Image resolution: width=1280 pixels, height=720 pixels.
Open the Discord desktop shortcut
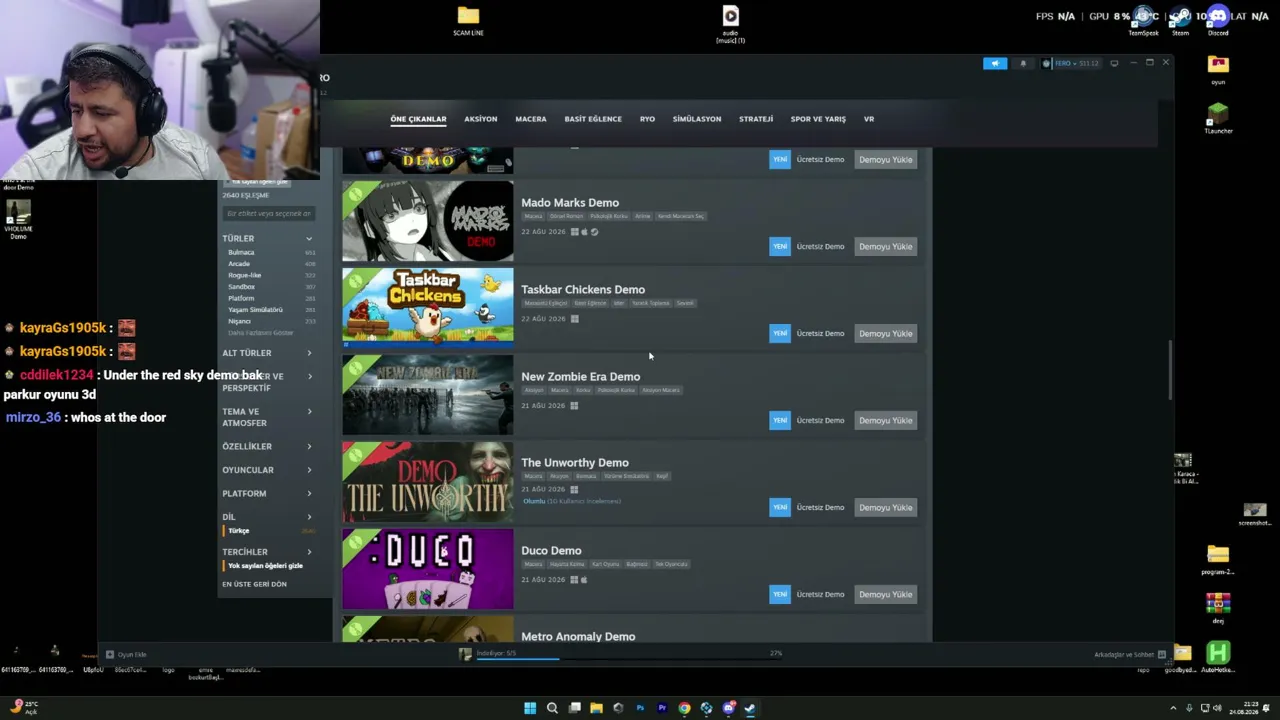pos(1218,19)
